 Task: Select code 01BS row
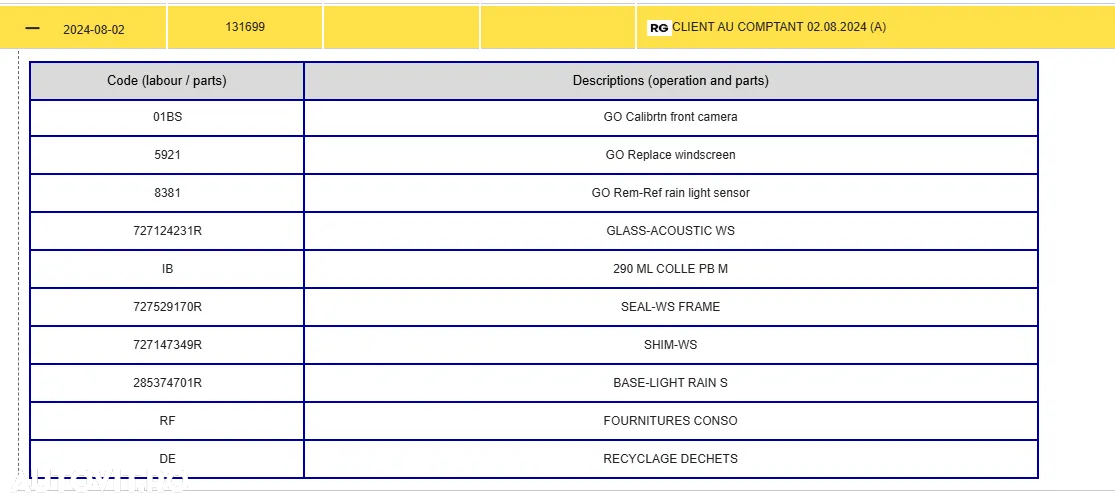(533, 117)
